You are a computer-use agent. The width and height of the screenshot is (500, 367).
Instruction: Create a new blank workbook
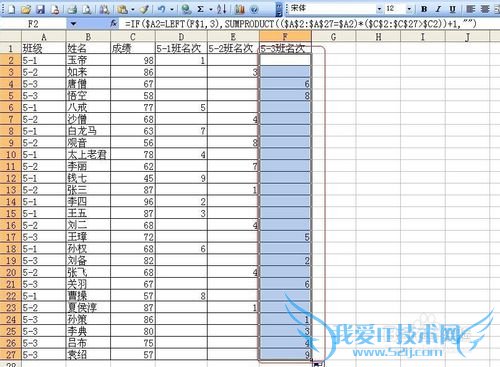[11, 9]
